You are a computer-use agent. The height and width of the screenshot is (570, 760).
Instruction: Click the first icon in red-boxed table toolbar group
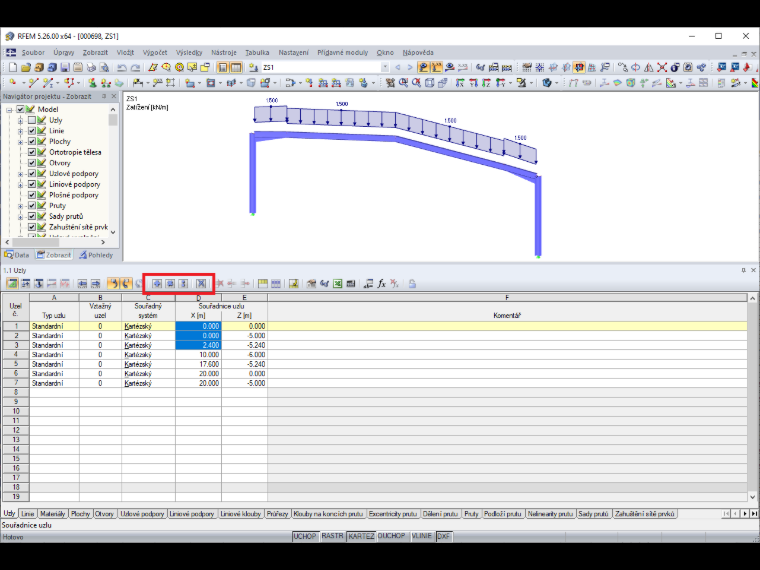(157, 284)
